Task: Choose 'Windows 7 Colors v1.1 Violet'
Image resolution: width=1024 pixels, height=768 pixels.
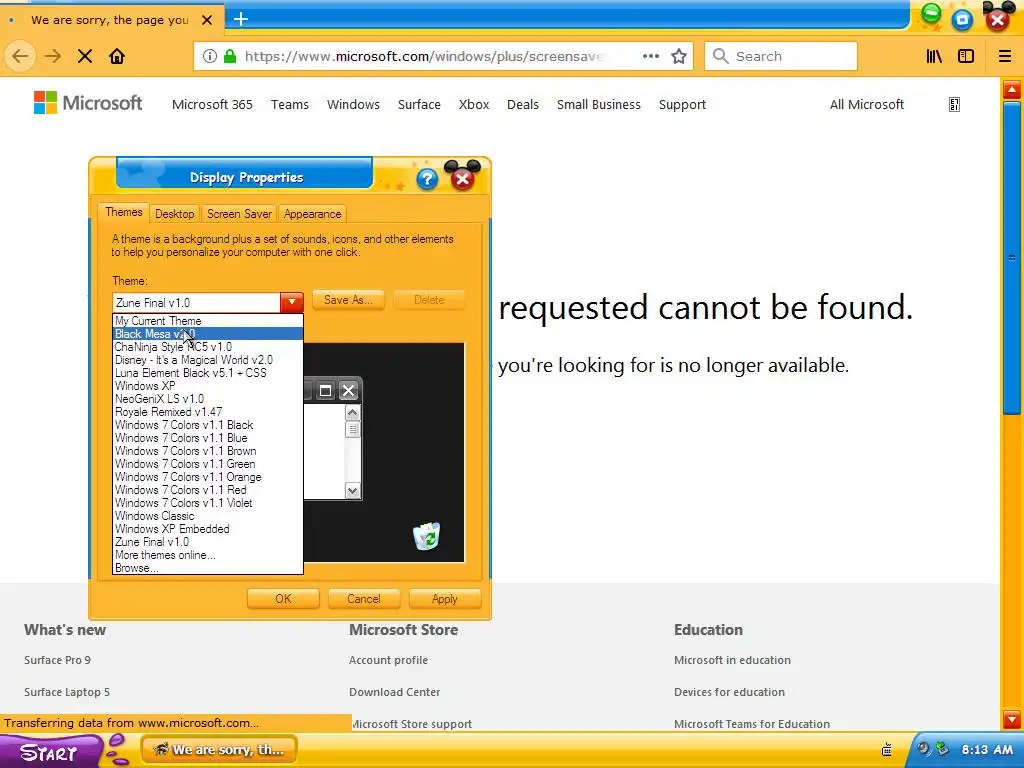Action: pyautogui.click(x=208, y=503)
